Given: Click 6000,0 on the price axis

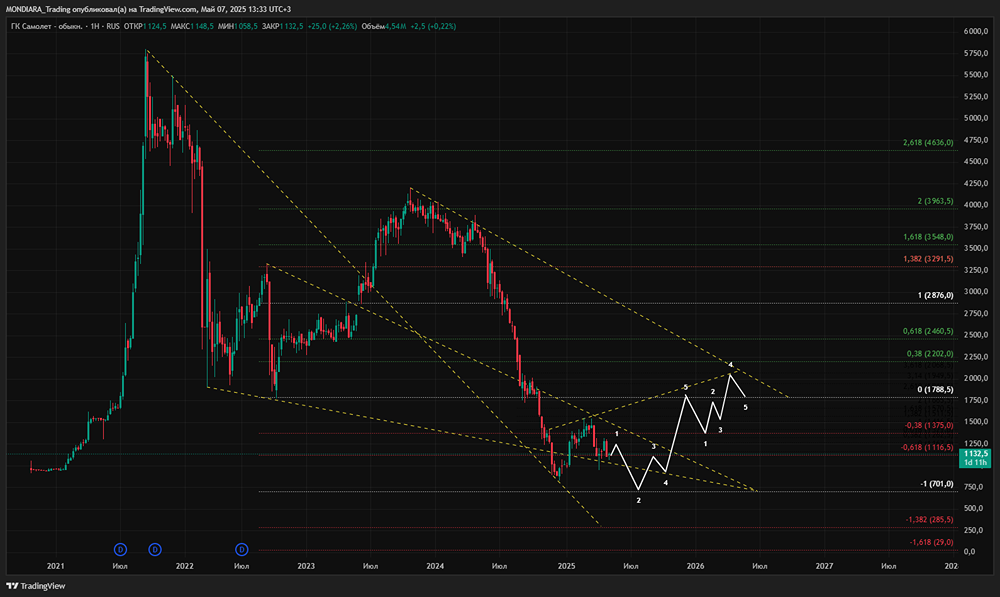Looking at the screenshot, I should [x=976, y=31].
